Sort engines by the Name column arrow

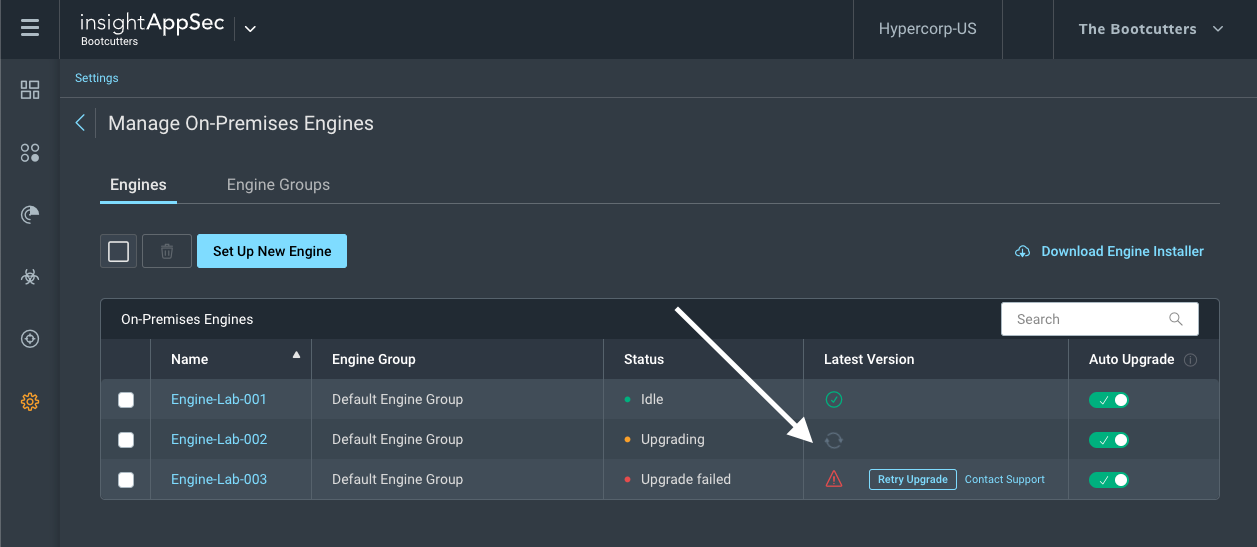tap(296, 355)
